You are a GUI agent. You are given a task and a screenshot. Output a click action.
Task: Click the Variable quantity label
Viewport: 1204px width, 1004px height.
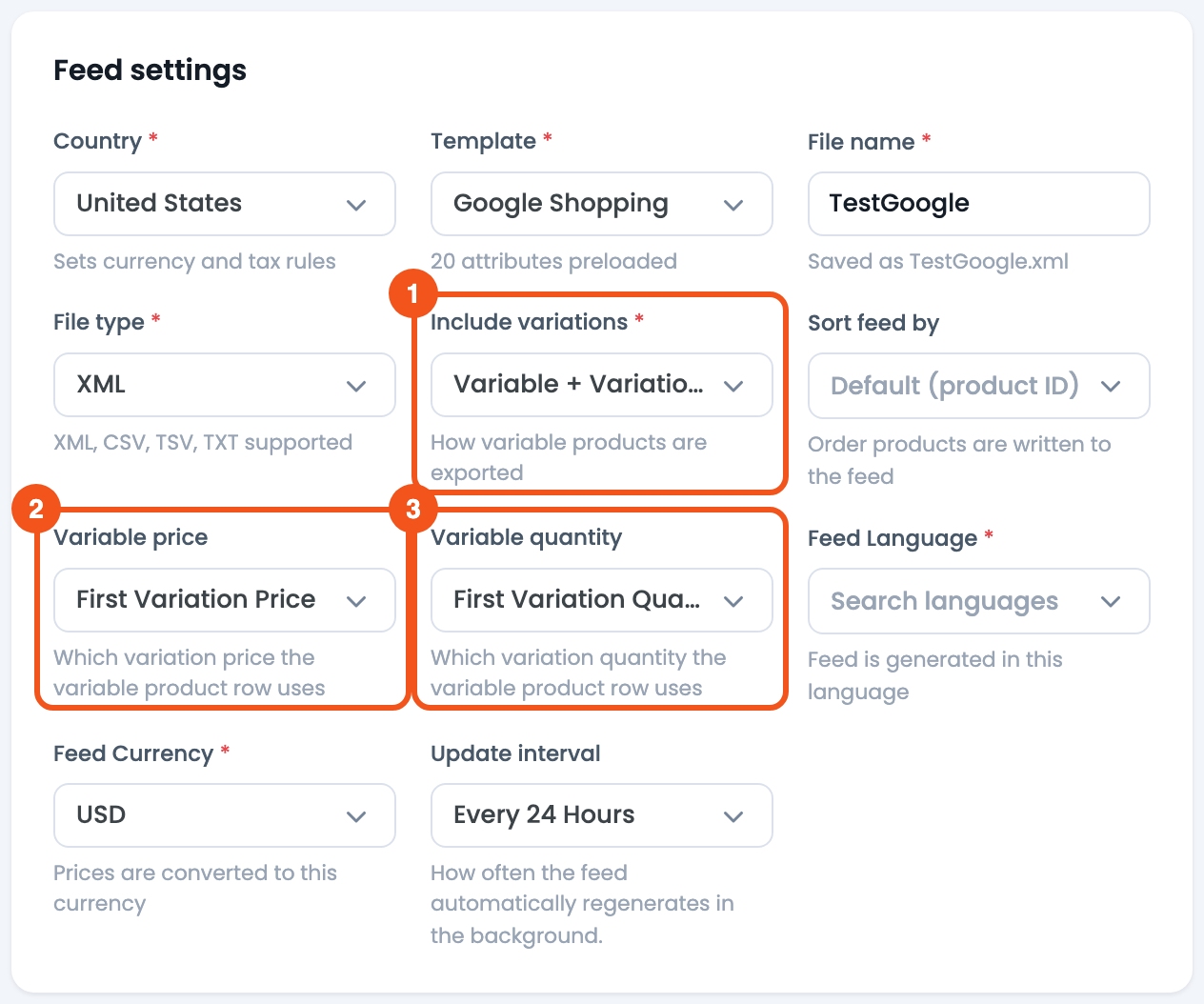point(526,537)
